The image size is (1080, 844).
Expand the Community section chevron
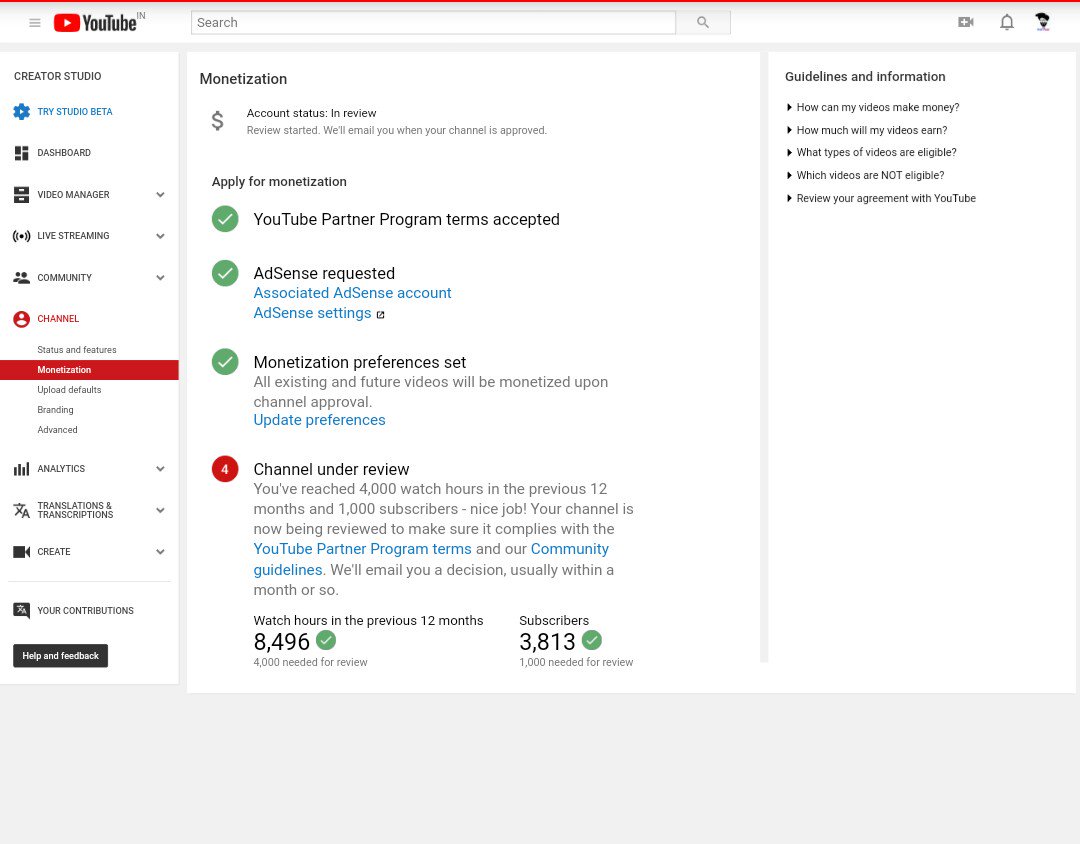pyautogui.click(x=160, y=278)
